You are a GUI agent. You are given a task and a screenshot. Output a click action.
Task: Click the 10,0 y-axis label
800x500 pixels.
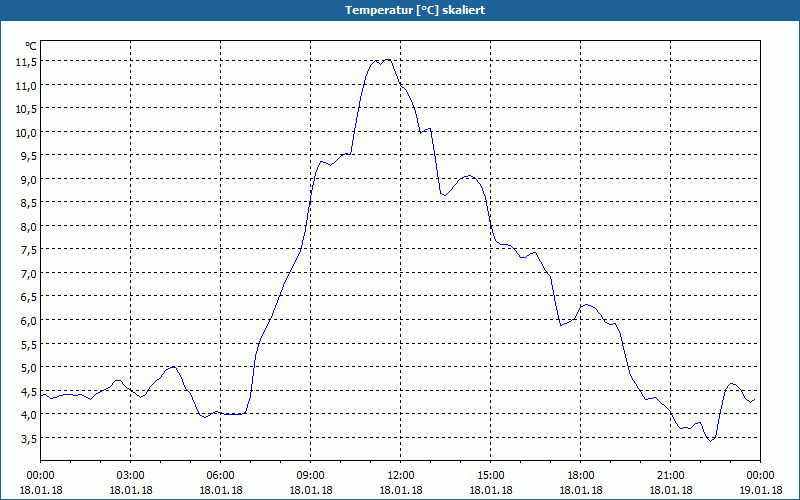click(27, 133)
